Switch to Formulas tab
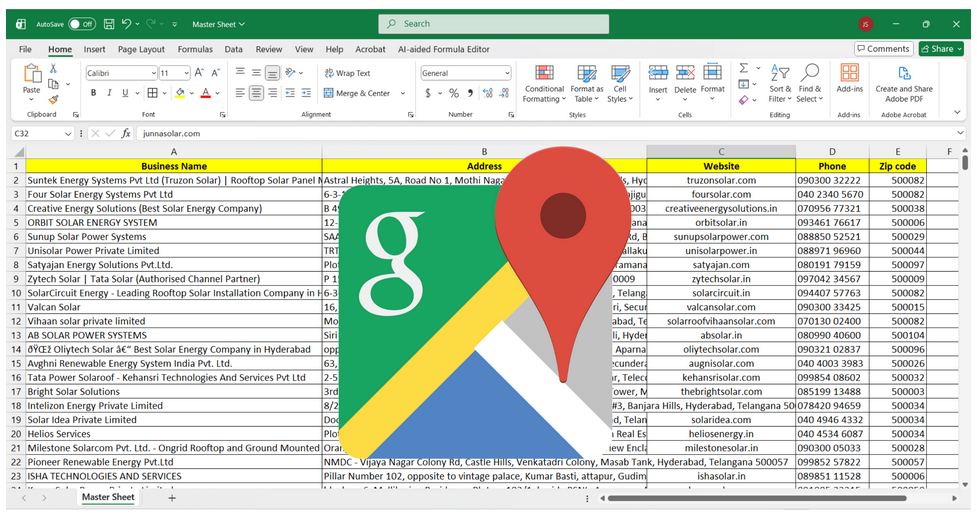The width and height of the screenshot is (977, 520). tap(195, 49)
